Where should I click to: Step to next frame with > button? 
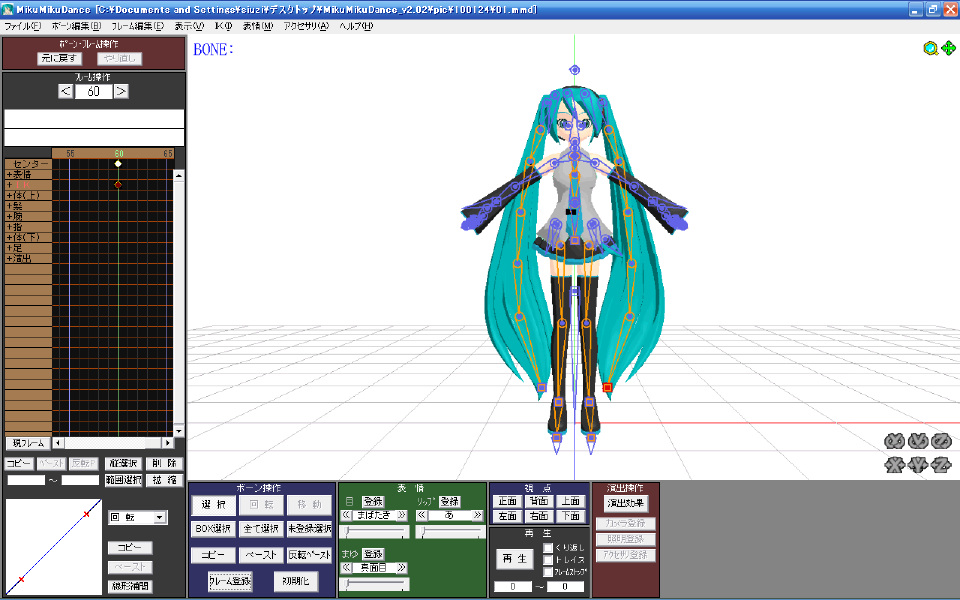click(x=121, y=91)
